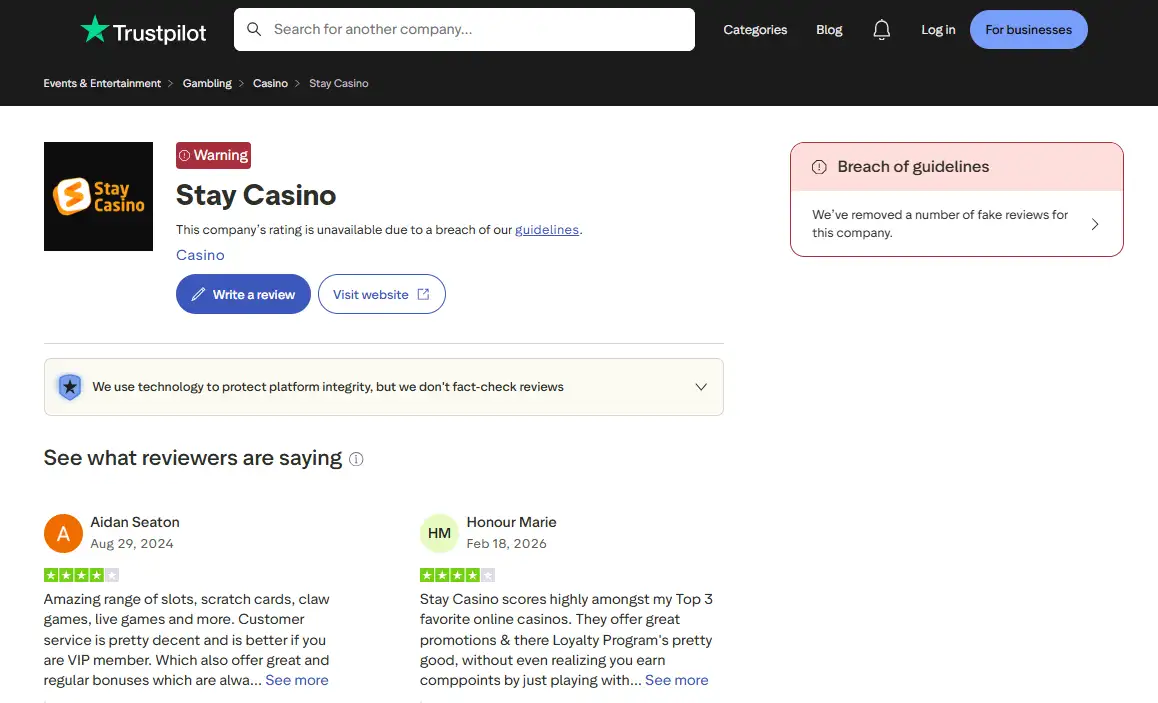Click See more on Aidan Seaton's review

click(297, 680)
